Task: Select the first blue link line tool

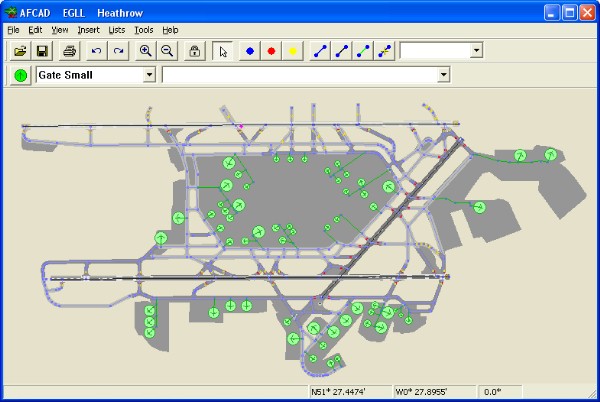Action: point(320,51)
